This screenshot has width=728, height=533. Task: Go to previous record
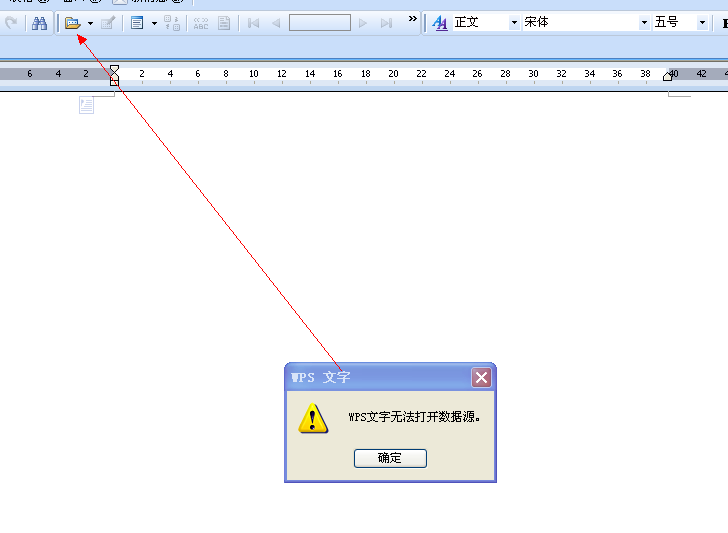click(276, 23)
